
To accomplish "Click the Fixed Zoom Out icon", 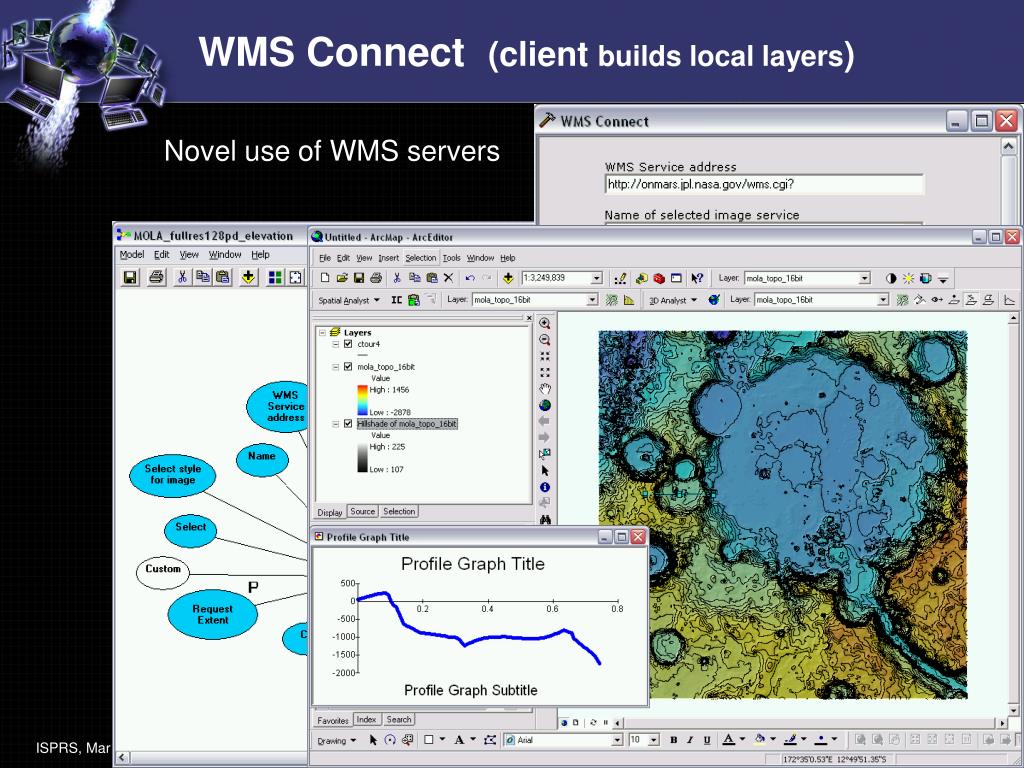I will point(545,373).
